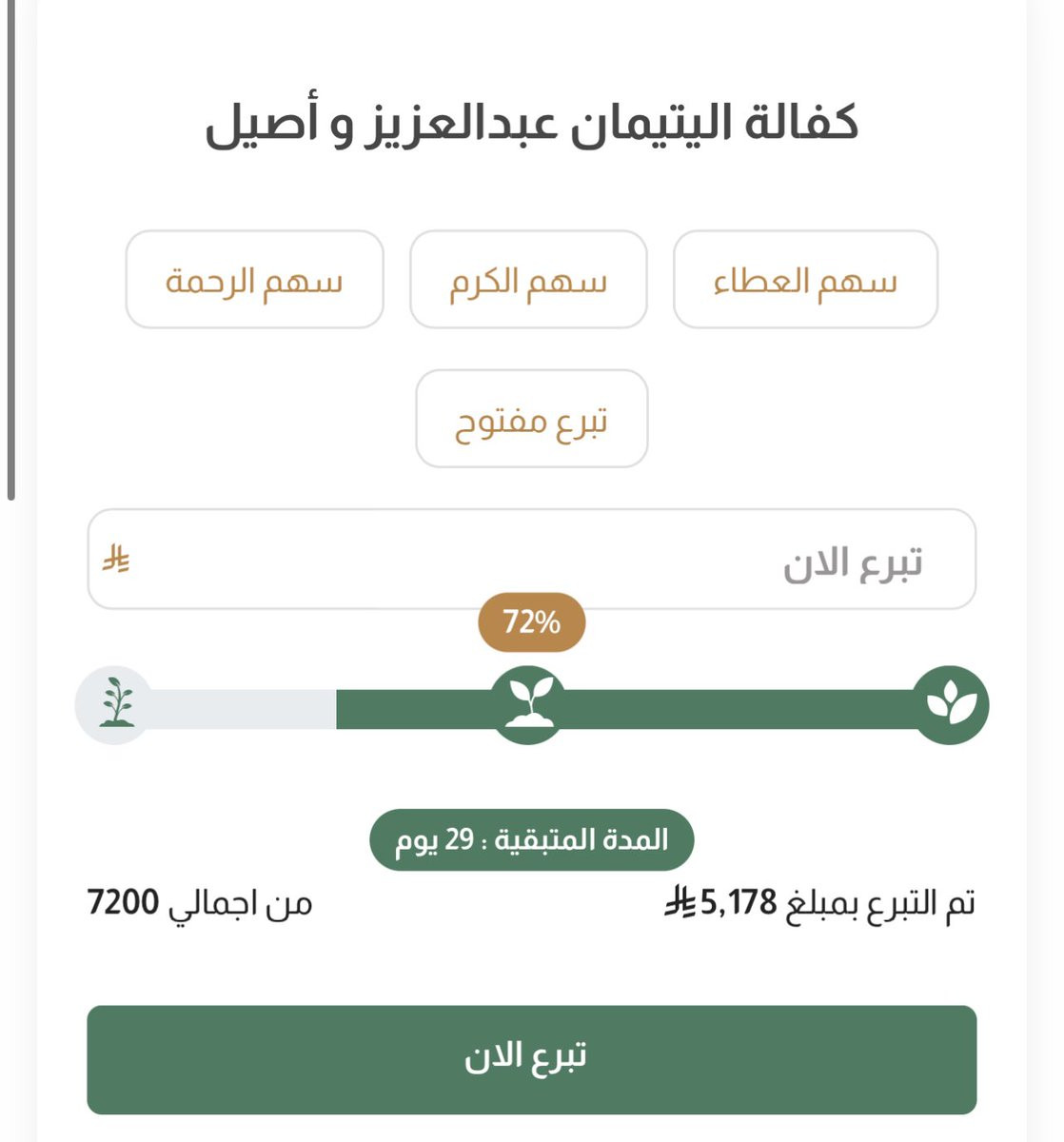The image size is (1064, 1142).
Task: Click the 72% progress badge
Action: [x=531, y=622]
